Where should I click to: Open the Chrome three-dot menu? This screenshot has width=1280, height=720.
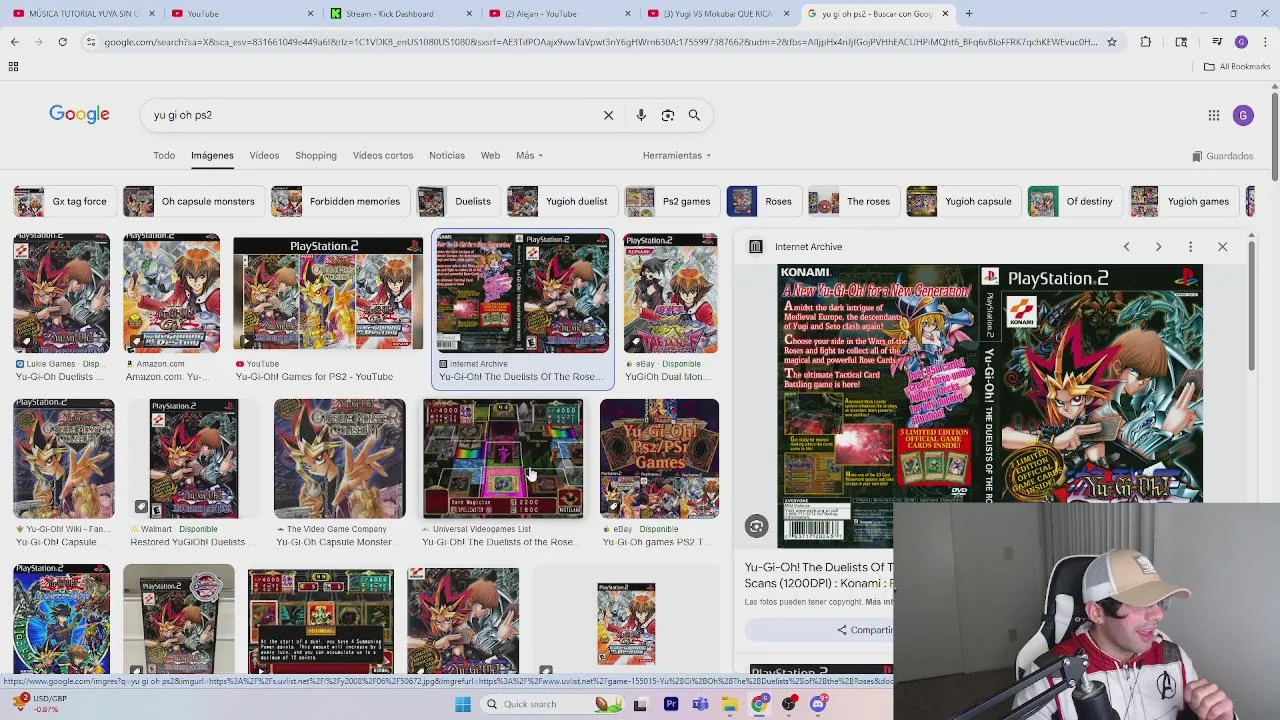pos(1264,42)
